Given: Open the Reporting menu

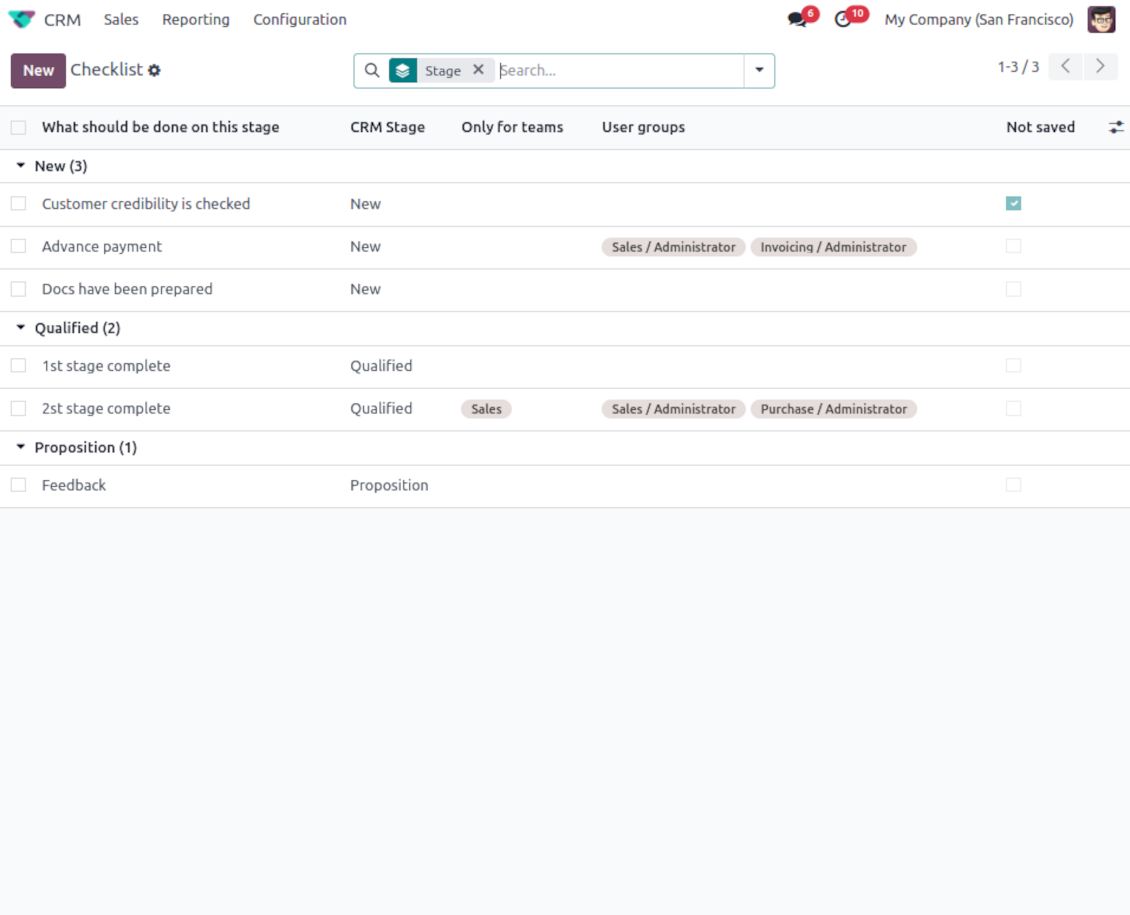Looking at the screenshot, I should (196, 20).
